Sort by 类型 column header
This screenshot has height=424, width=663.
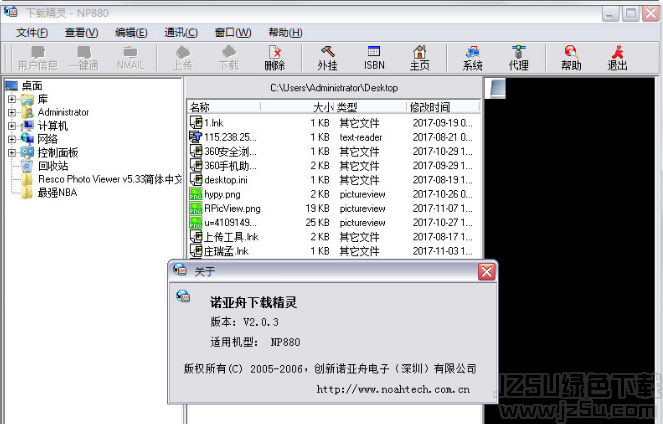[370, 107]
